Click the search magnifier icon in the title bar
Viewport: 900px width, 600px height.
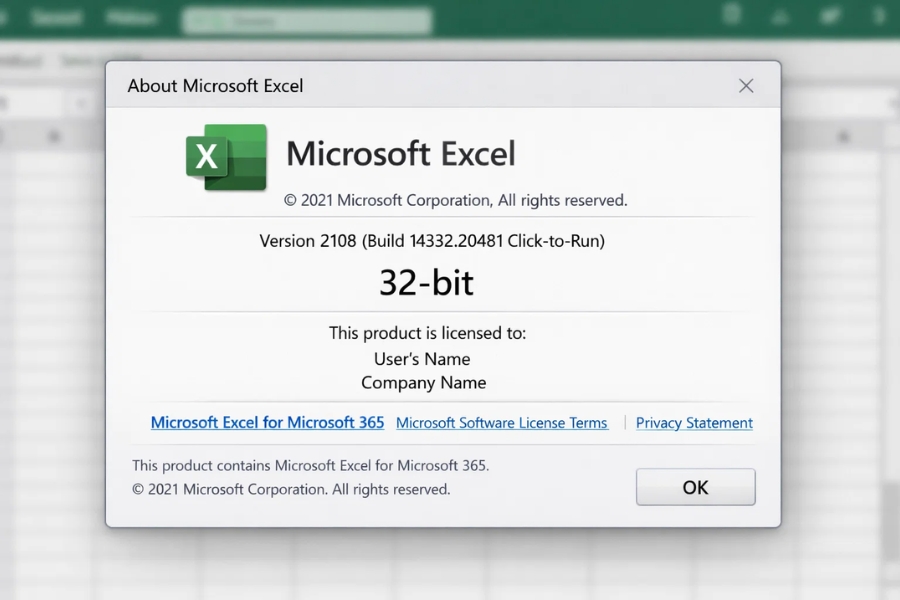200,18
